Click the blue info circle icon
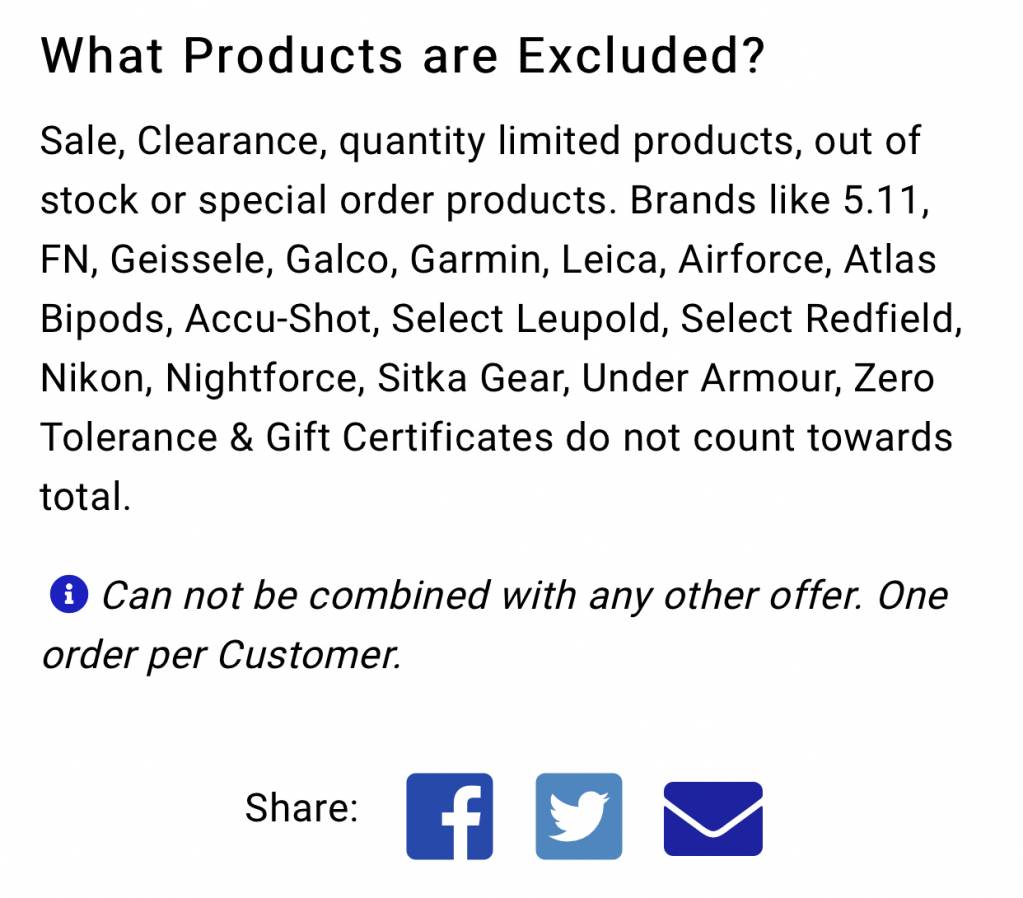Viewport: 1023px width, 898px height. [x=69, y=595]
